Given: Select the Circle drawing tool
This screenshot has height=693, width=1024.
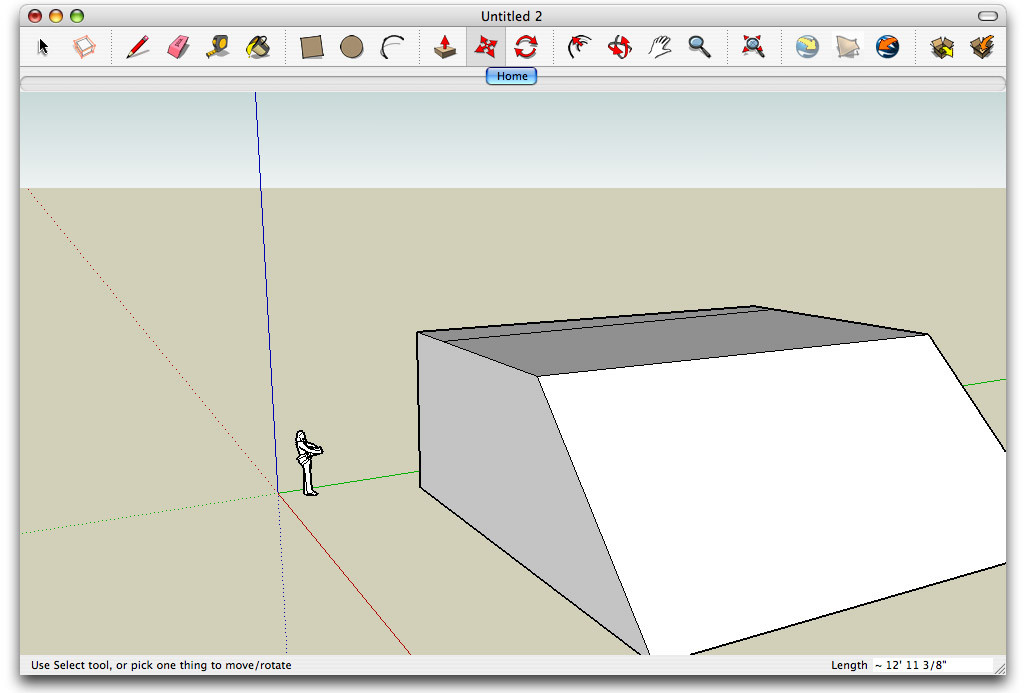Looking at the screenshot, I should pyautogui.click(x=351, y=46).
